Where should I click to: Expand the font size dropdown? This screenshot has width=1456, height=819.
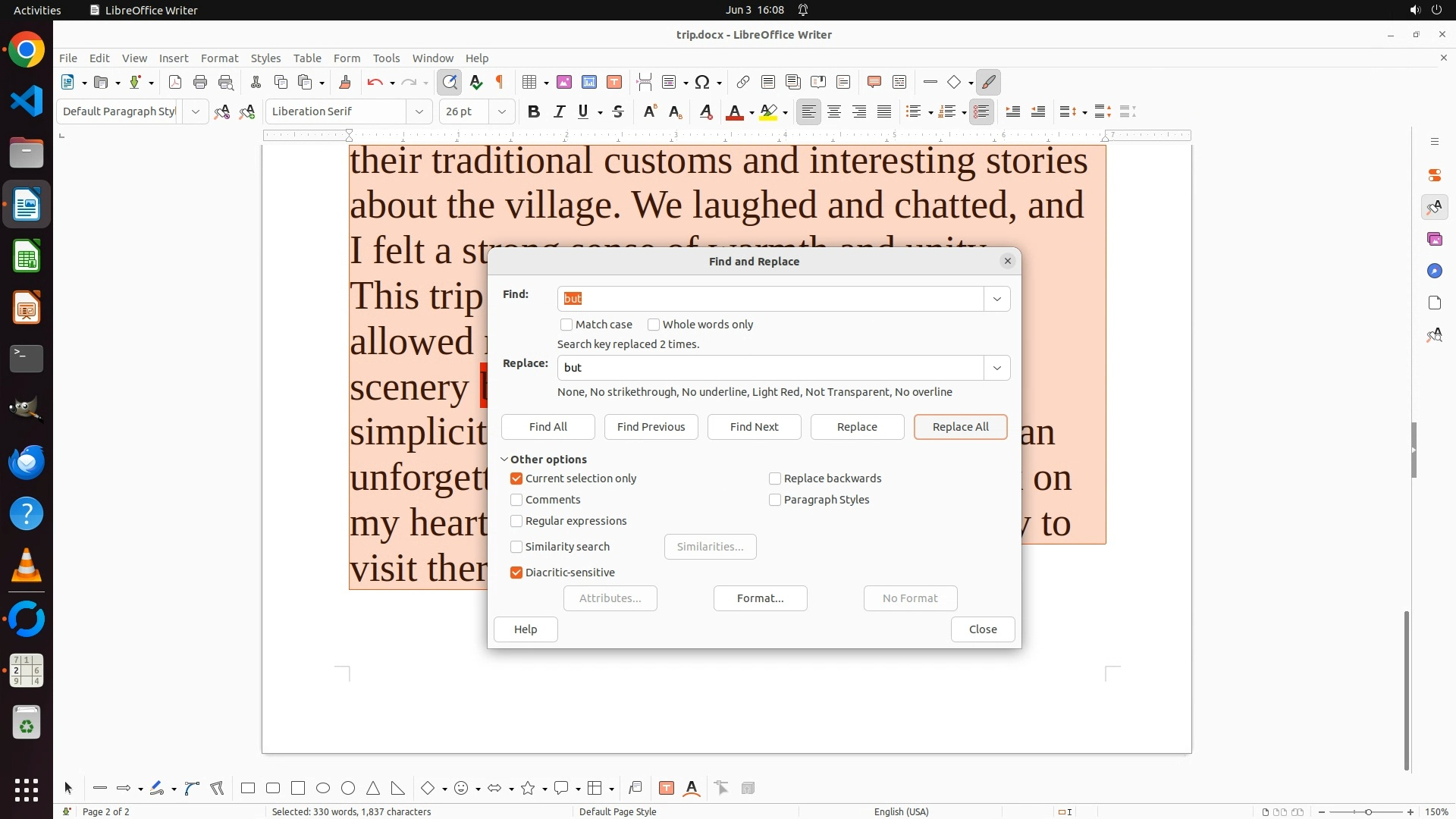point(501,111)
